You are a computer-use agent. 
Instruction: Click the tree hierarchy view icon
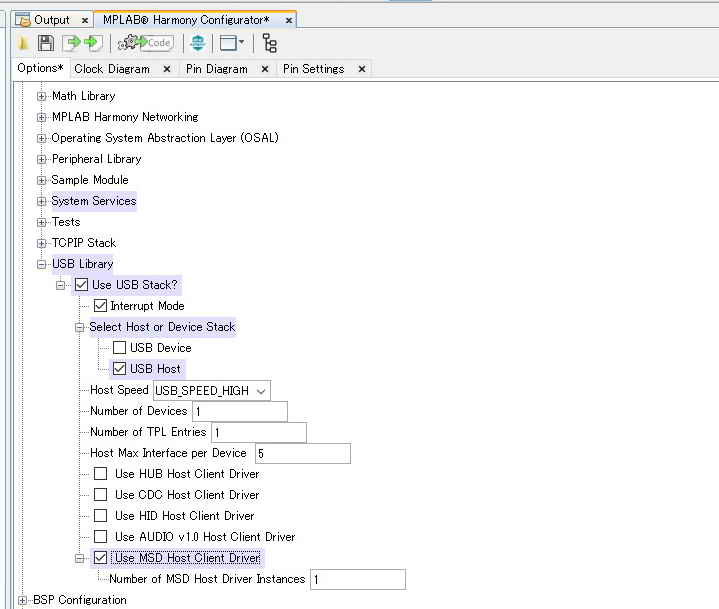click(270, 43)
